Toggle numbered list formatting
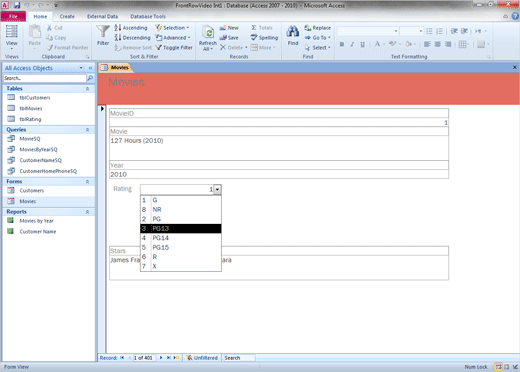The height and width of the screenshot is (372, 520). point(440,31)
